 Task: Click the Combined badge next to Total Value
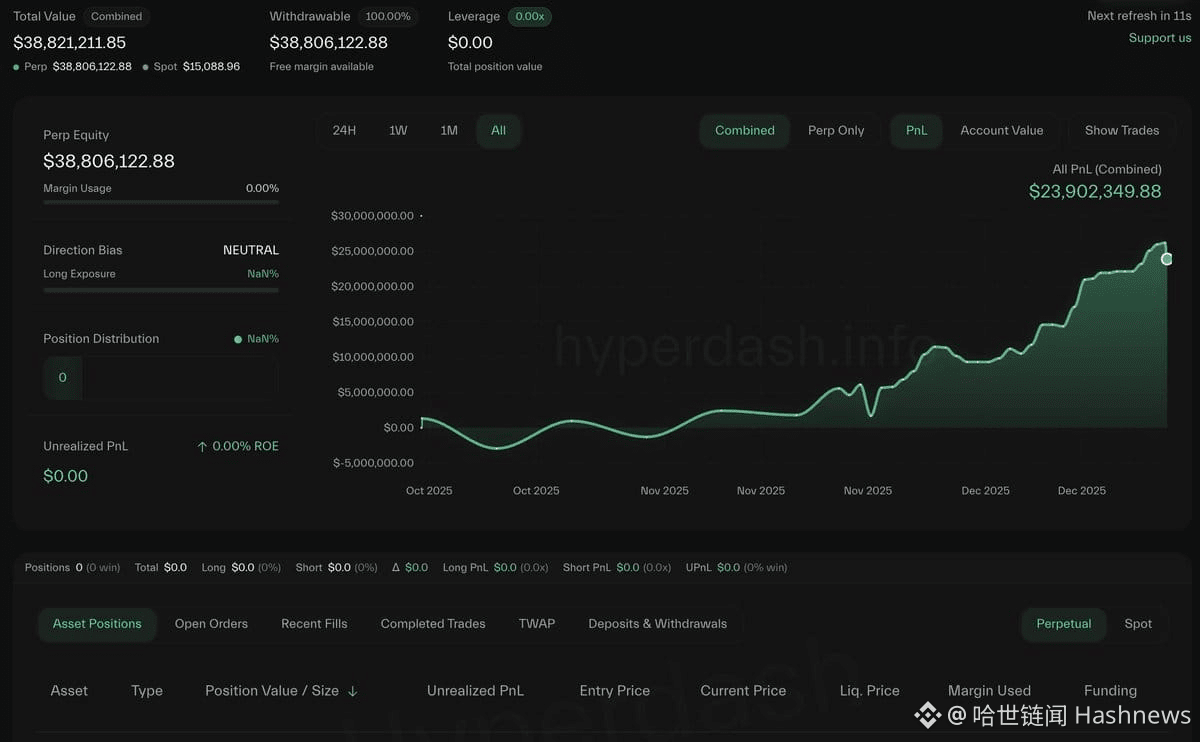point(116,16)
